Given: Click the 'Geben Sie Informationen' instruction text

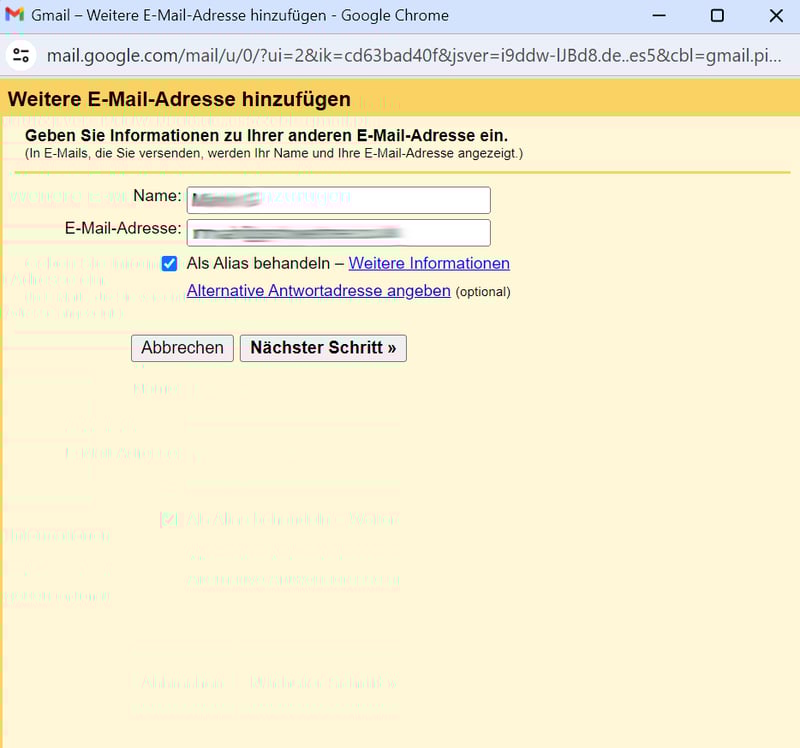Looking at the screenshot, I should click(266, 135).
